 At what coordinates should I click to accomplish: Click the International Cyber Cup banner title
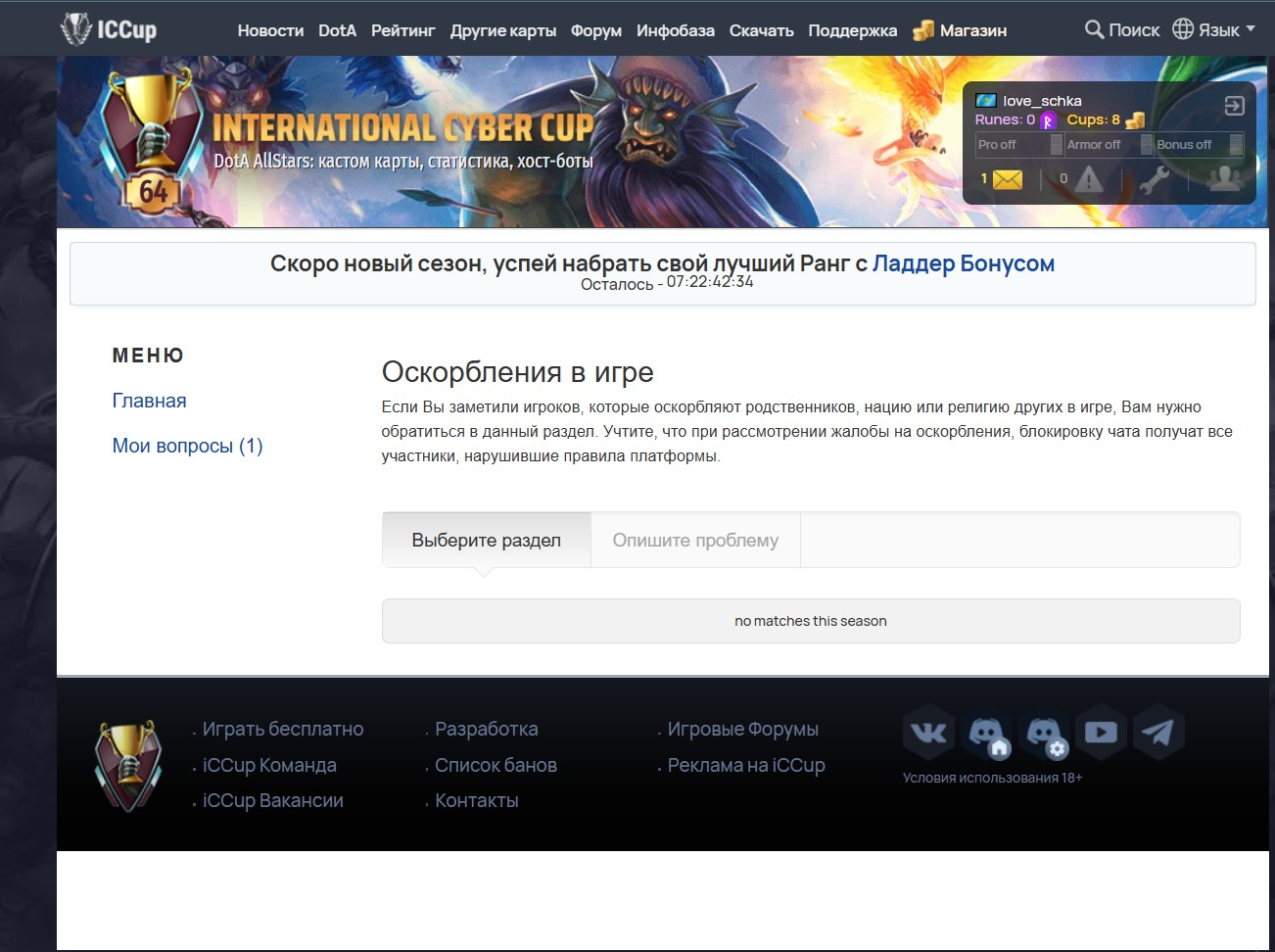[x=402, y=128]
